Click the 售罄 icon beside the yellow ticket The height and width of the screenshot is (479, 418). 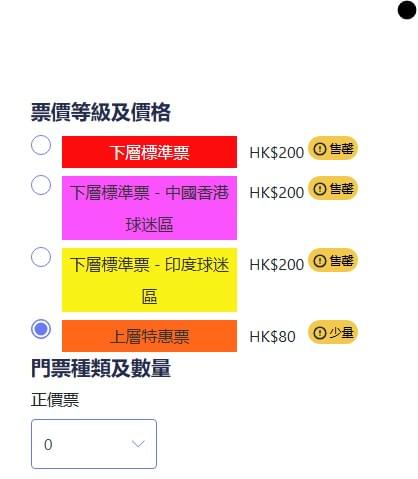pos(320,261)
